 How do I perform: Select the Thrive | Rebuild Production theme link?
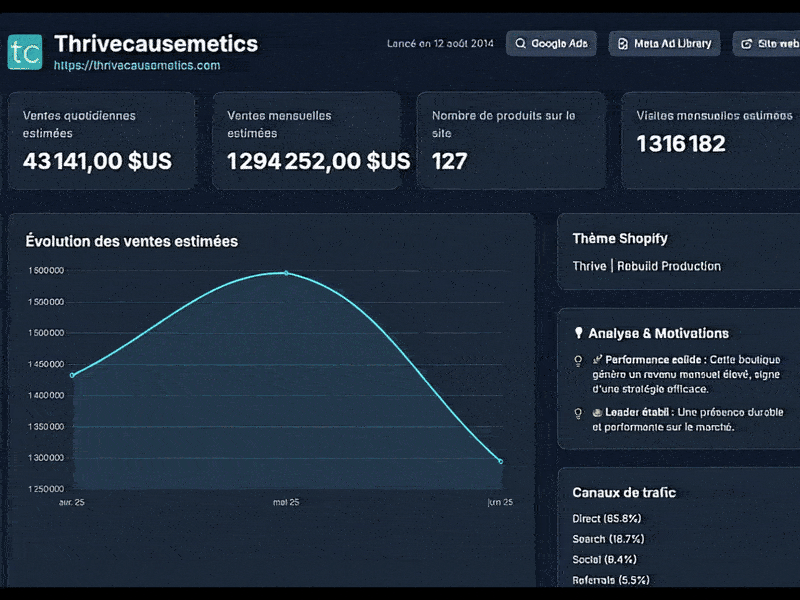point(646,266)
